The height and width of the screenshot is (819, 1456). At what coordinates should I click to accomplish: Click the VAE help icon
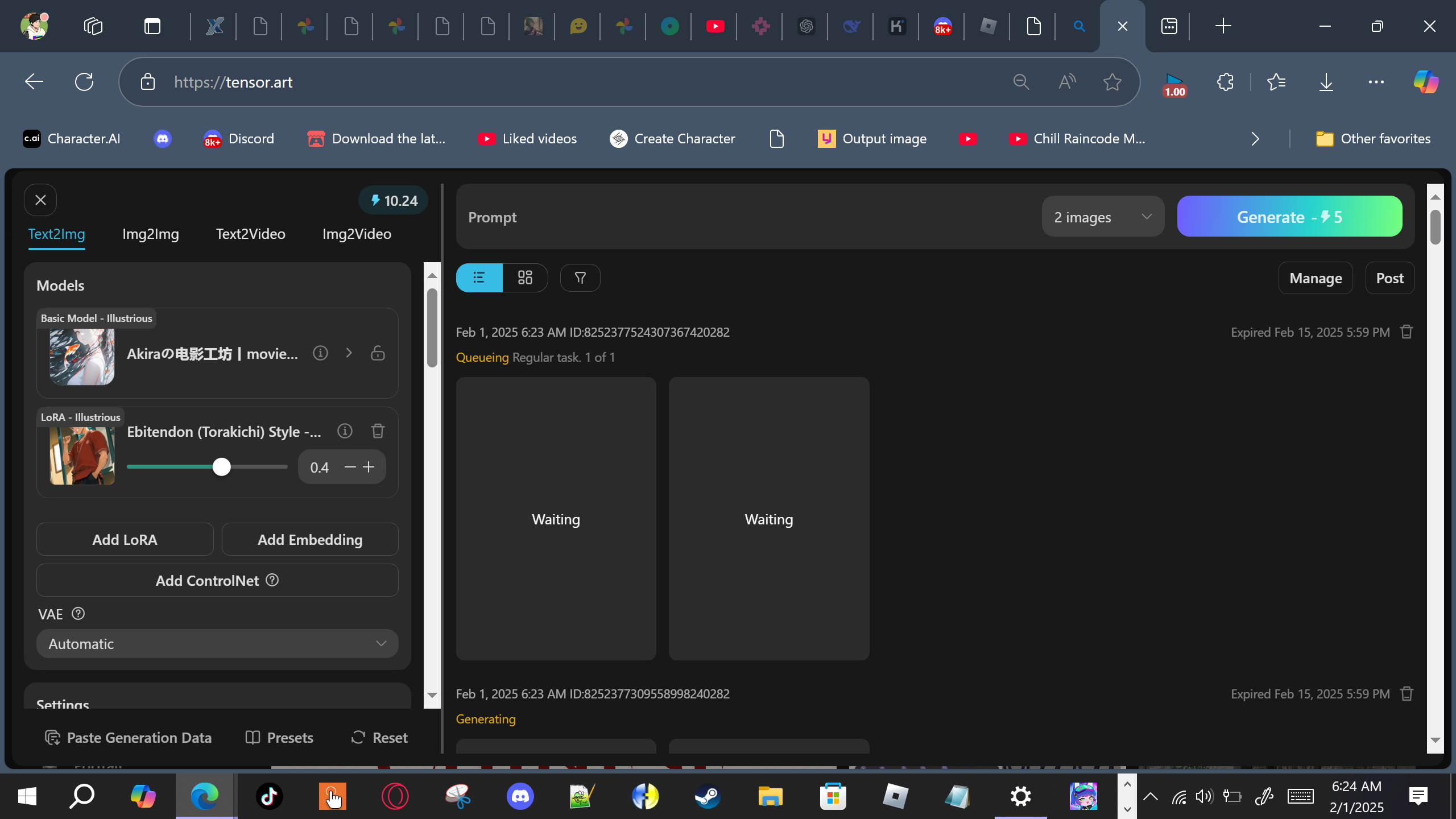click(78, 614)
